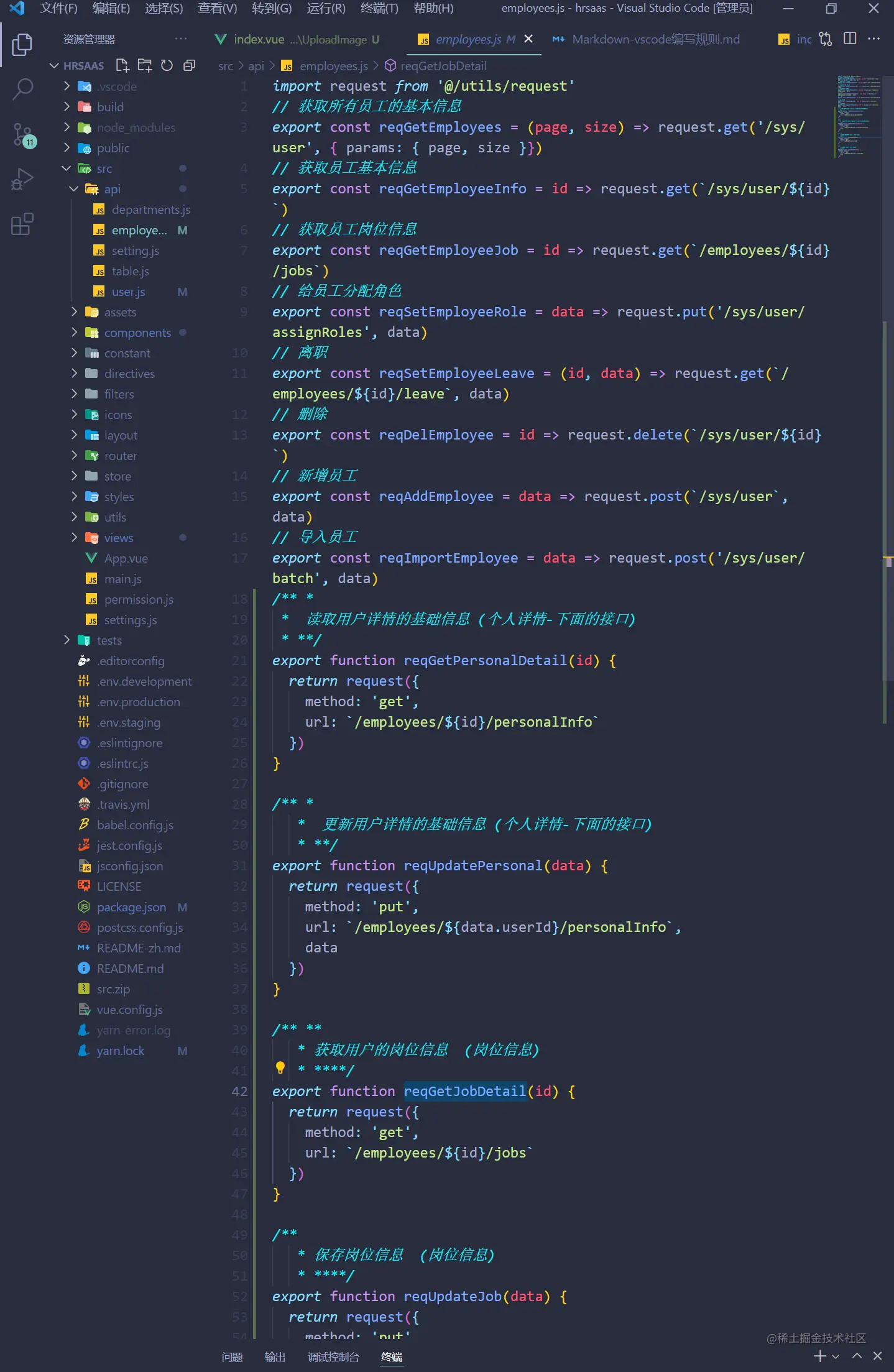Open the 选择(S) menu
Screen dimensions: 894x1372
pyautogui.click(x=164, y=8)
